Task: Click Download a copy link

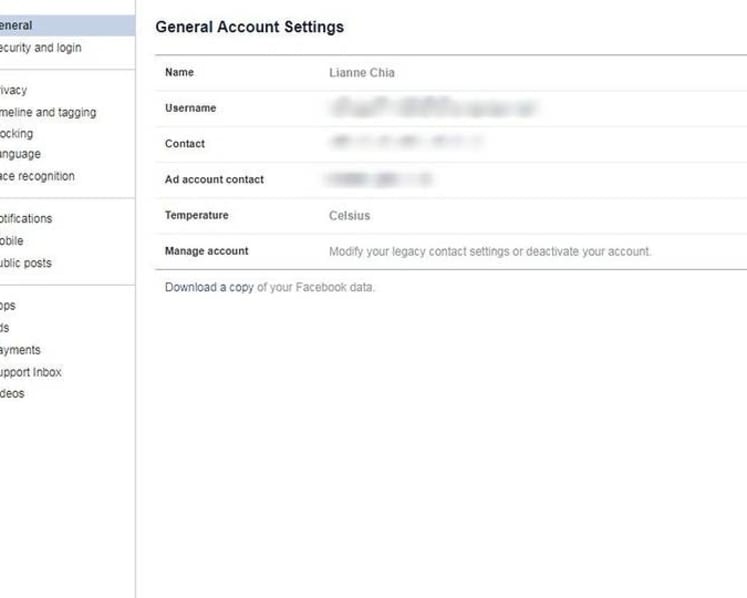Action: pos(209,287)
